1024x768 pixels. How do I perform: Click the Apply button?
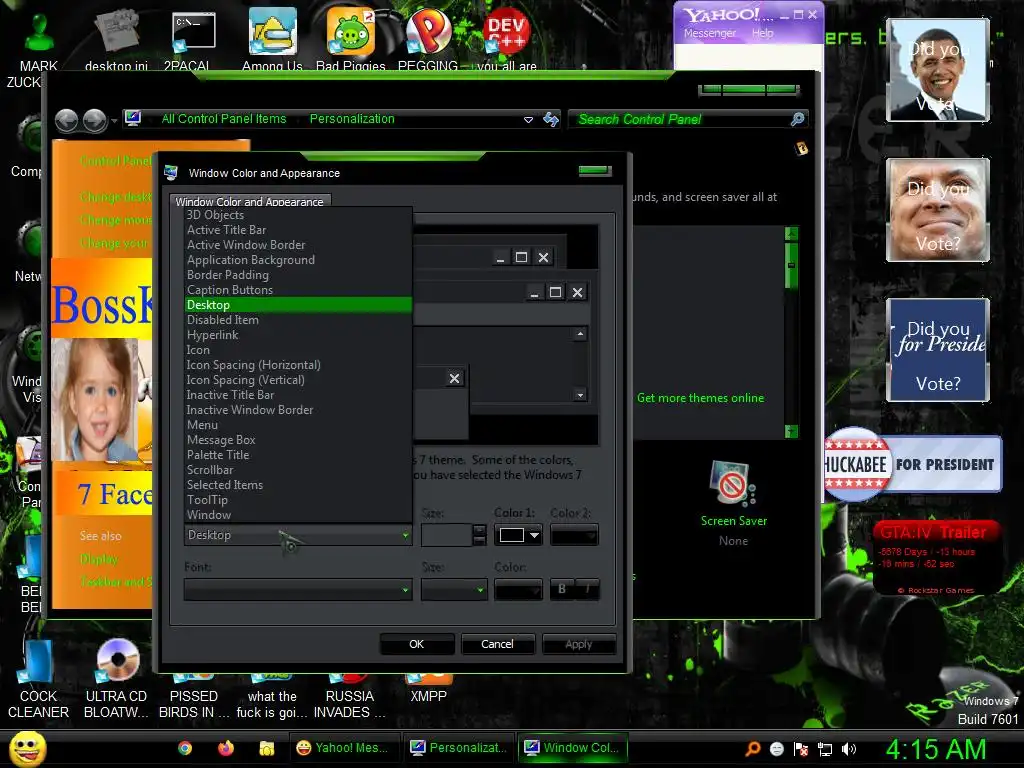pyautogui.click(x=579, y=645)
